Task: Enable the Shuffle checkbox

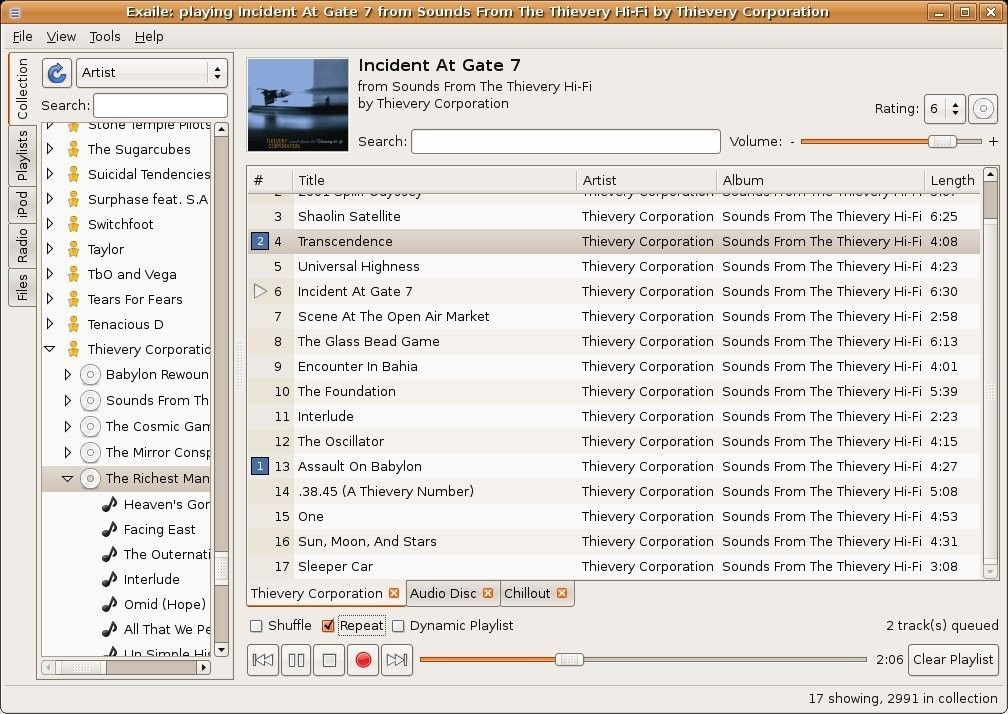Action: coord(257,625)
